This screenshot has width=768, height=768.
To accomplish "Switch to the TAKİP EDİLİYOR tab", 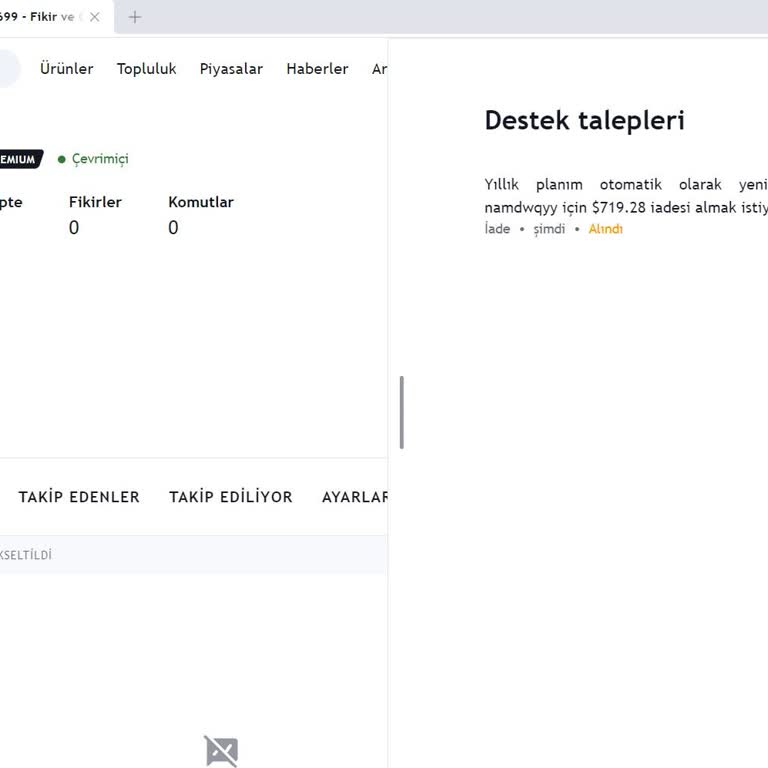I will (x=230, y=497).
